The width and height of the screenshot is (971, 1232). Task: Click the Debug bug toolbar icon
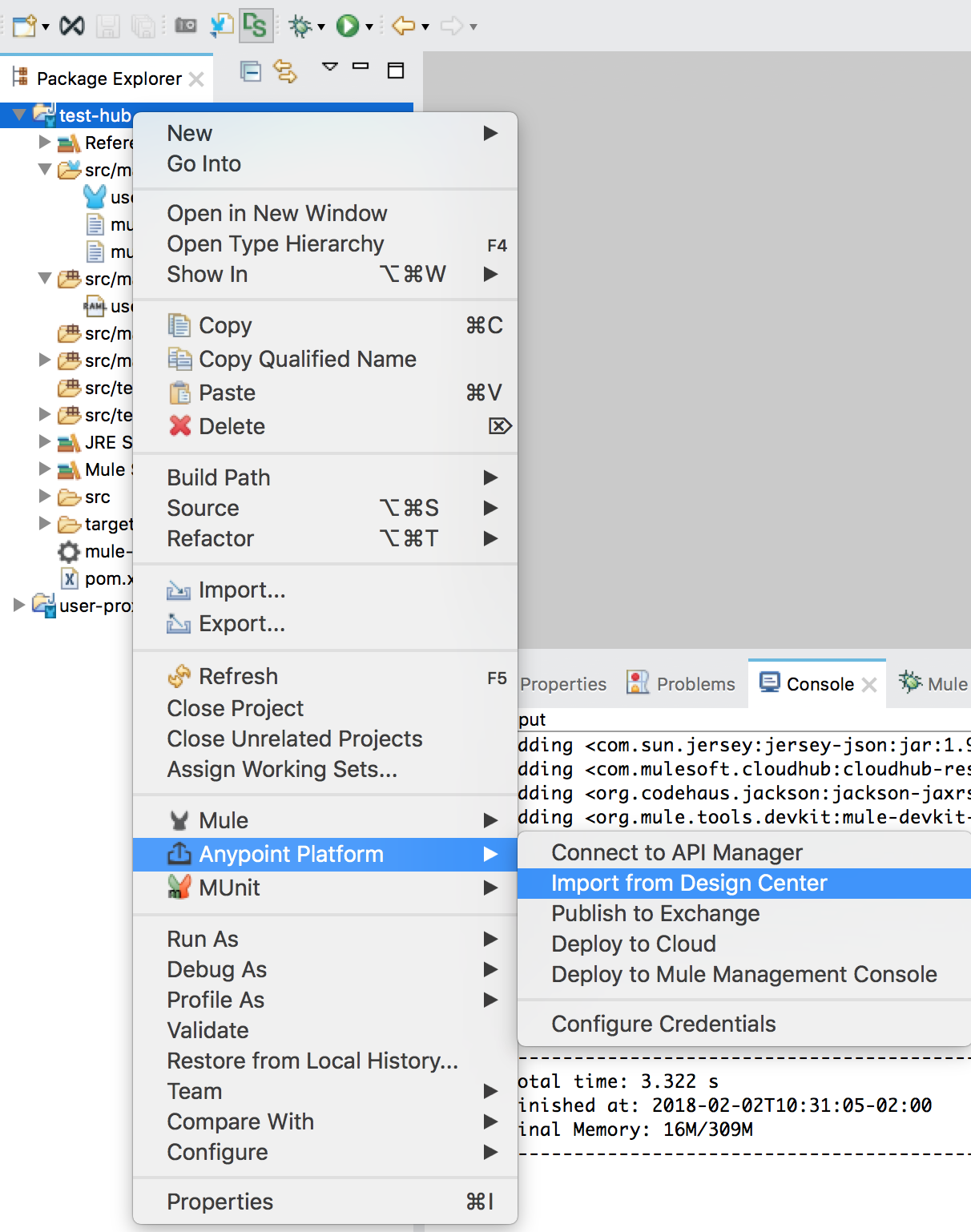pyautogui.click(x=300, y=26)
